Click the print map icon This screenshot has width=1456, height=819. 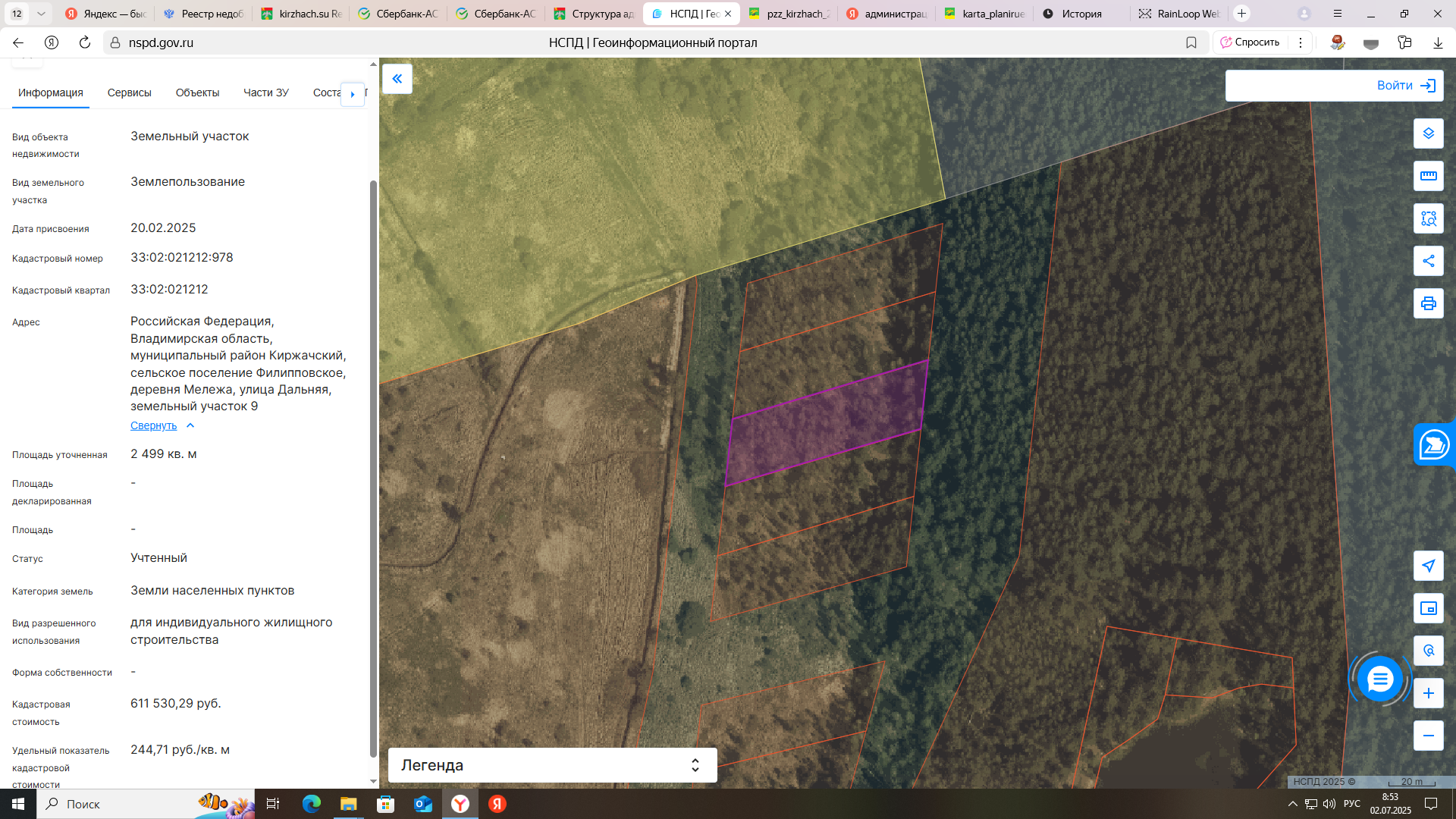pyautogui.click(x=1428, y=303)
